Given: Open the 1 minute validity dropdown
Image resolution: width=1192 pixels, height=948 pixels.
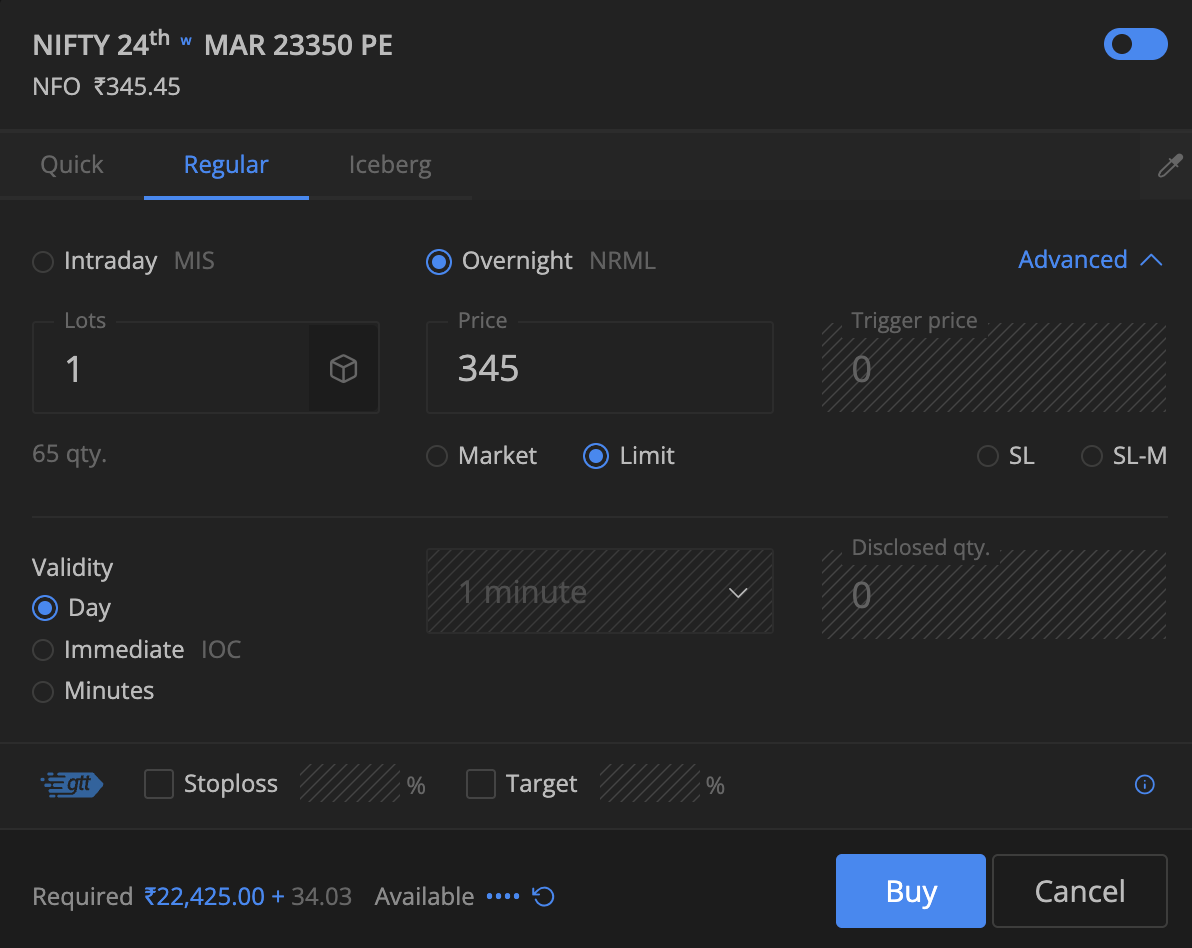Looking at the screenshot, I should [x=599, y=593].
